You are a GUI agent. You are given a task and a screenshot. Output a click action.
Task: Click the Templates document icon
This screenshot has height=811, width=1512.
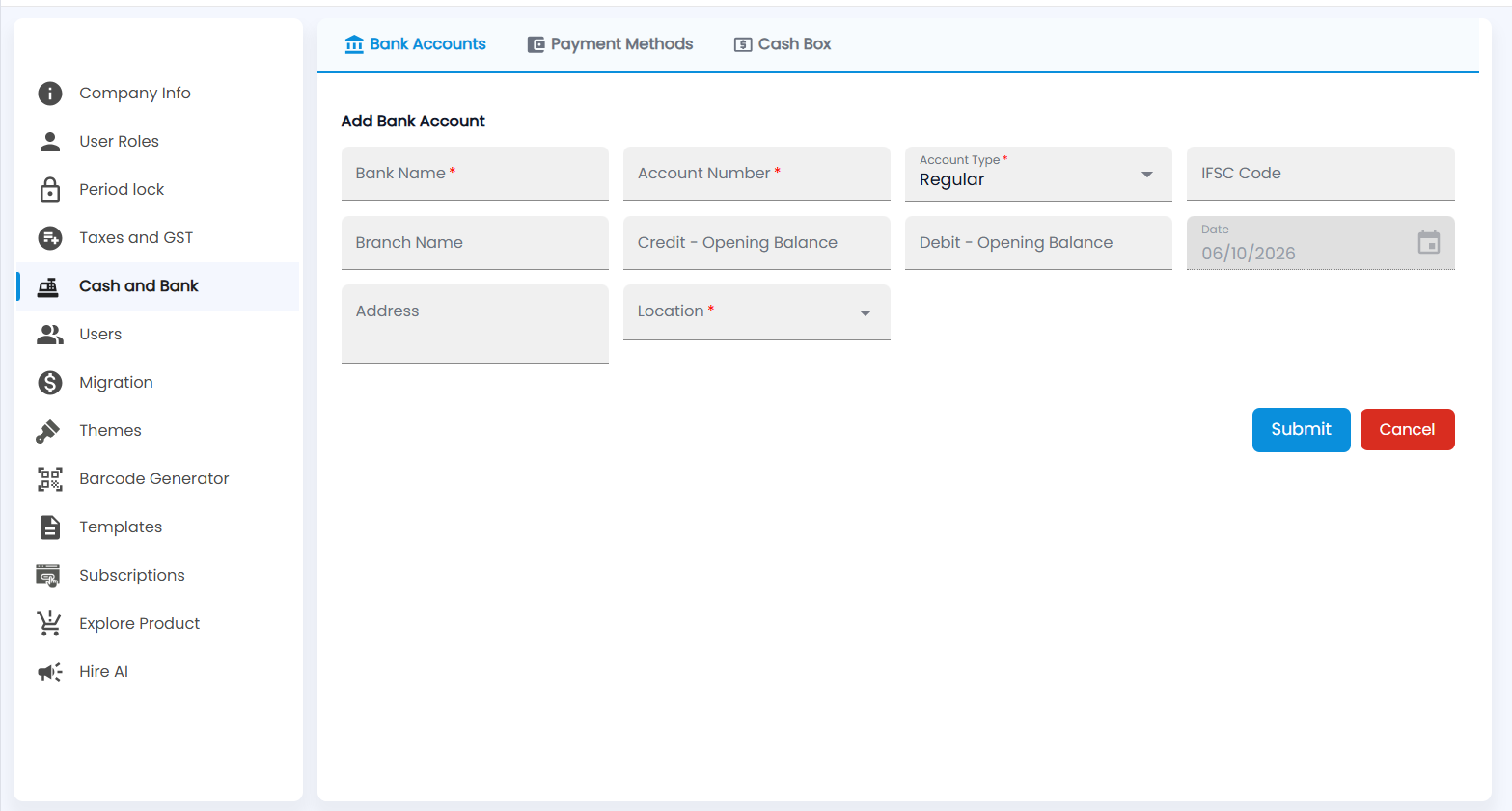50,527
